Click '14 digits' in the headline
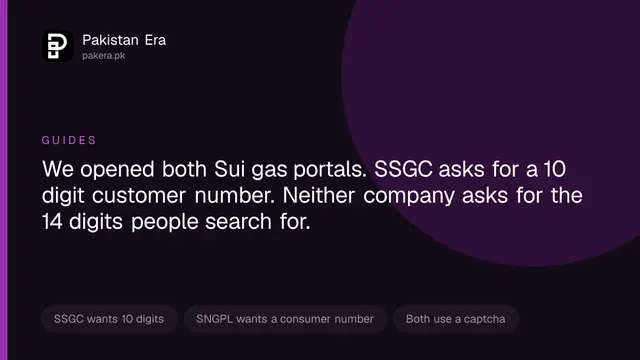 pyautogui.click(x=82, y=222)
